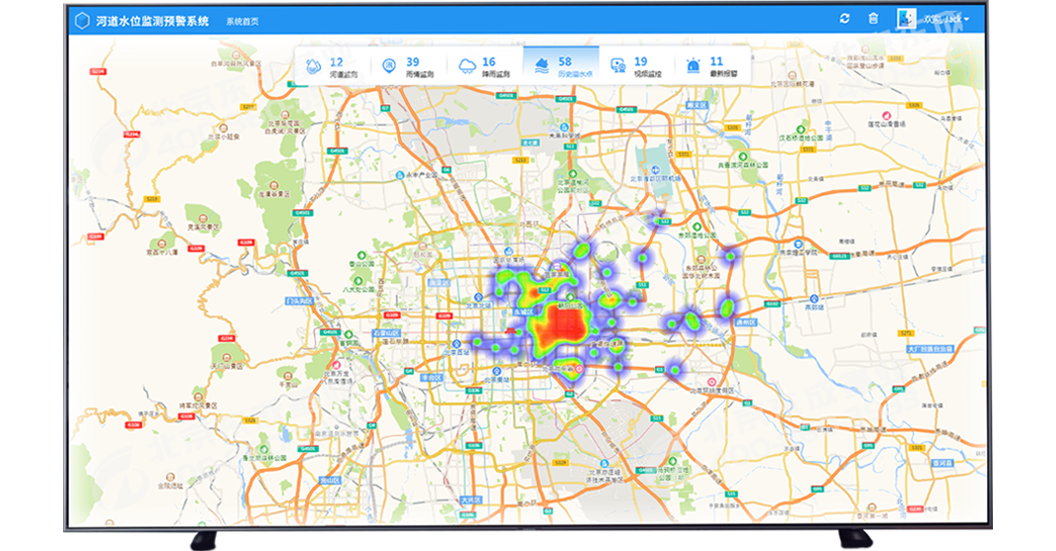Image resolution: width=1056 pixels, height=551 pixels.
Task: Select the 最新报警 tab label
Action: [x=722, y=74]
